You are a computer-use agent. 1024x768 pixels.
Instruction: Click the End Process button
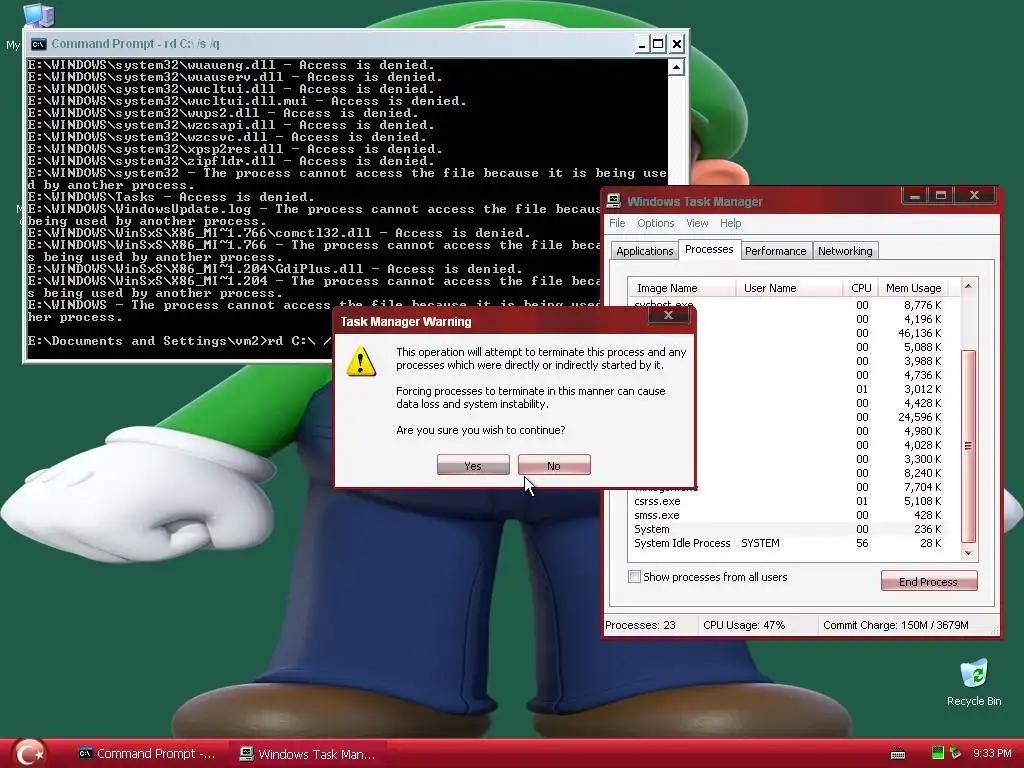tap(929, 581)
